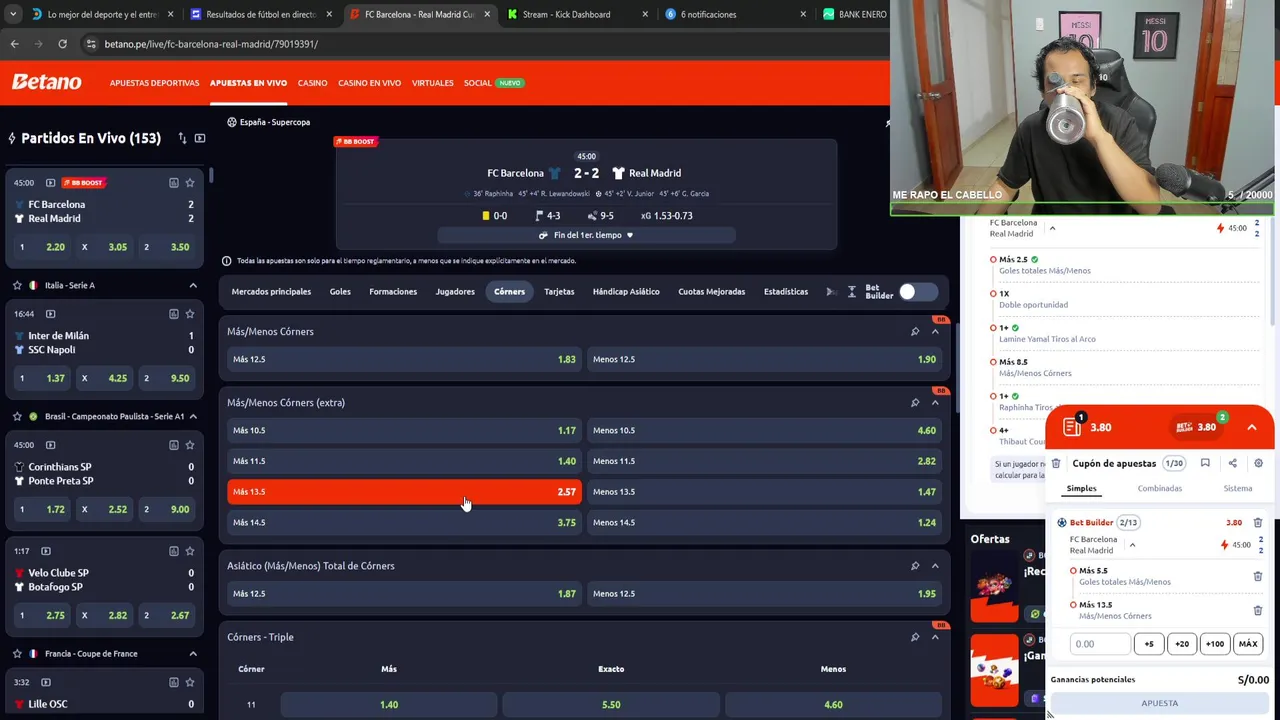1280x720 pixels.
Task: Go back in the browser
Action: [x=14, y=44]
